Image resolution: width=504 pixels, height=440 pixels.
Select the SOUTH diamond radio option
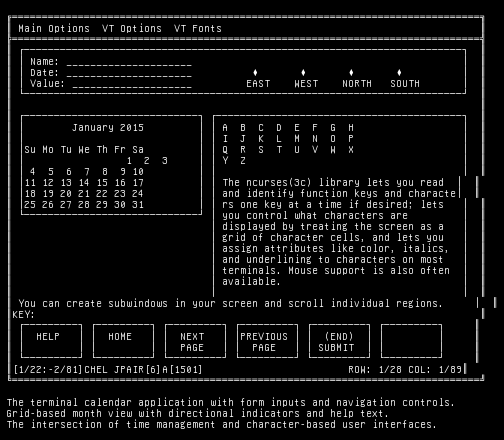(399, 73)
